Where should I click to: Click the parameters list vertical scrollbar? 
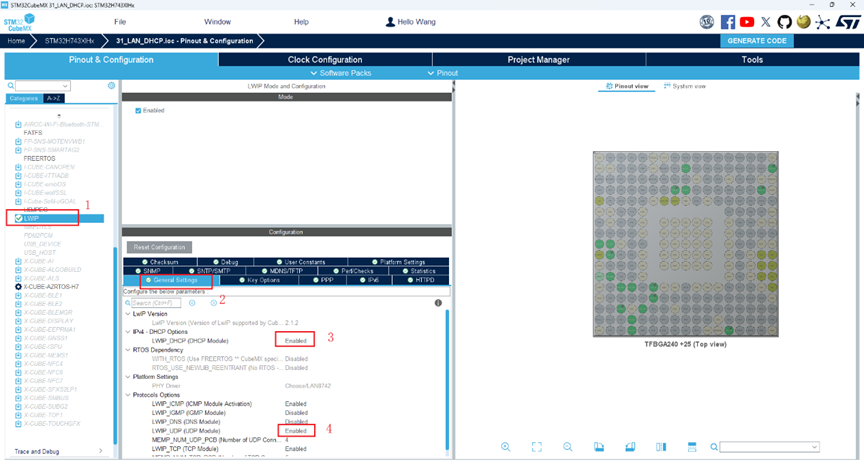coord(447,380)
